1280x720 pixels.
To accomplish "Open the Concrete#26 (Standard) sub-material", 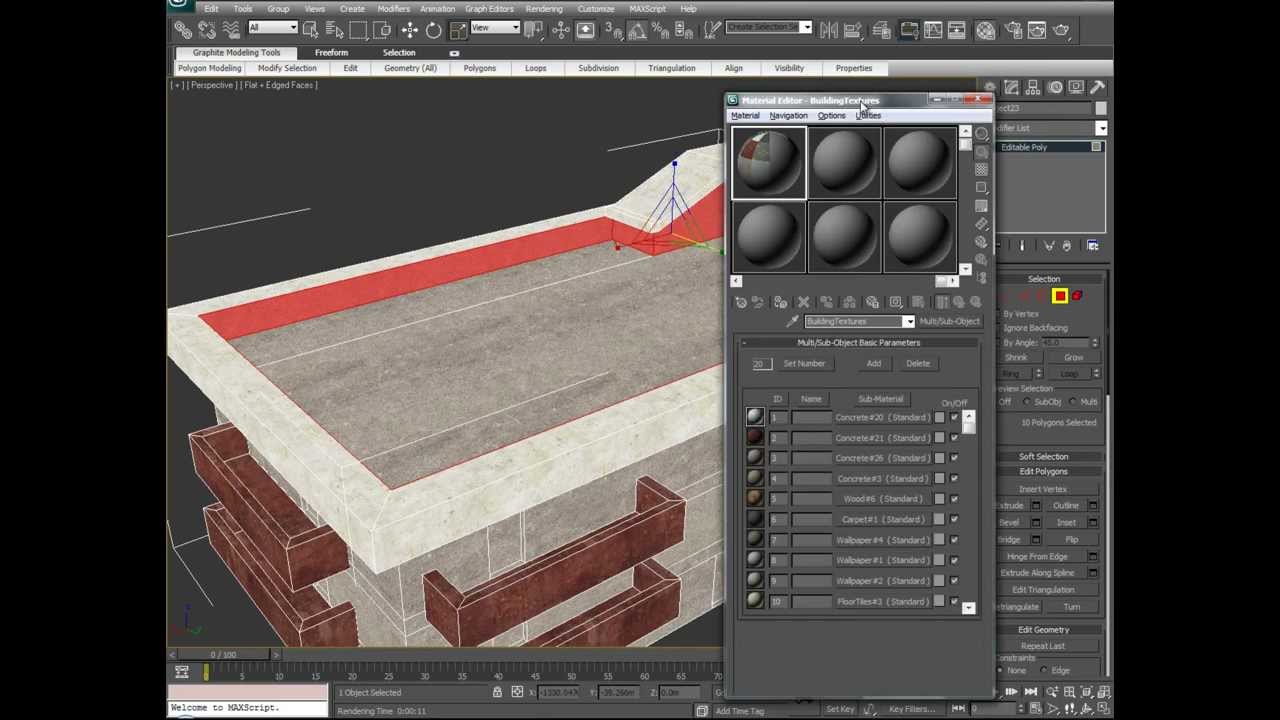I will (881, 458).
